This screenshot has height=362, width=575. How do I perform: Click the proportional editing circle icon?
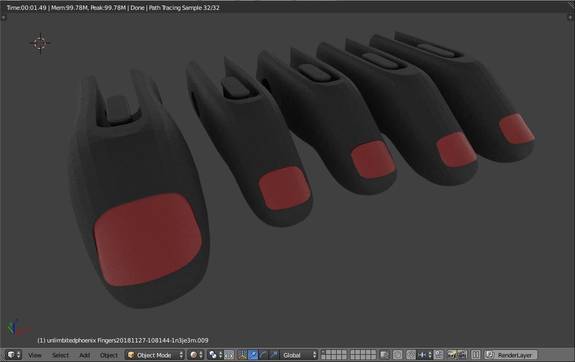[x=398, y=355]
